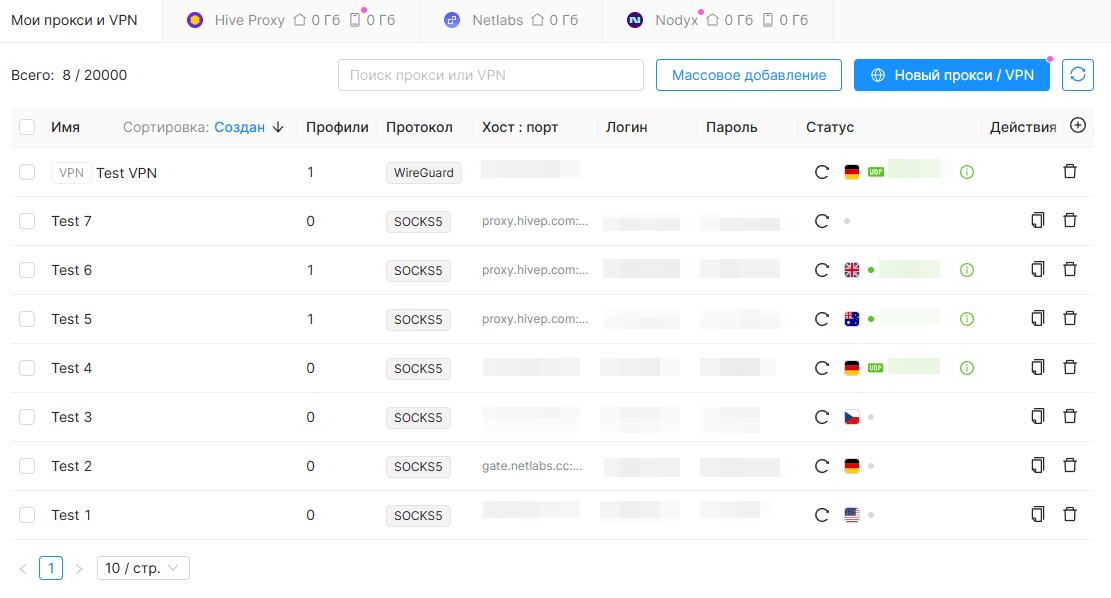Check the Test 3 row checkbox

click(27, 417)
